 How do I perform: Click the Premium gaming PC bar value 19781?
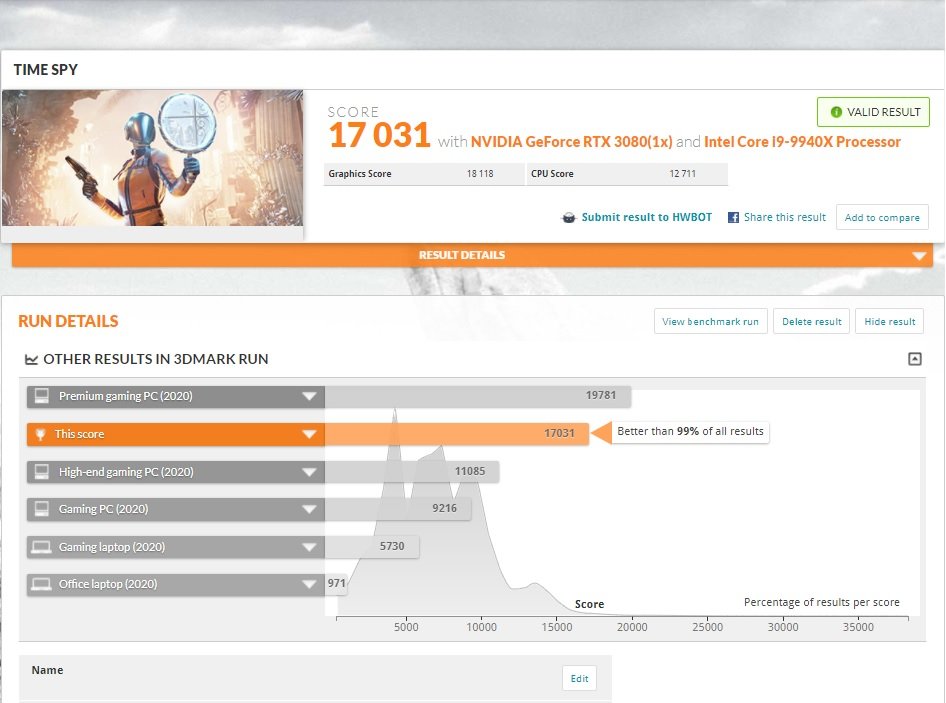click(601, 395)
